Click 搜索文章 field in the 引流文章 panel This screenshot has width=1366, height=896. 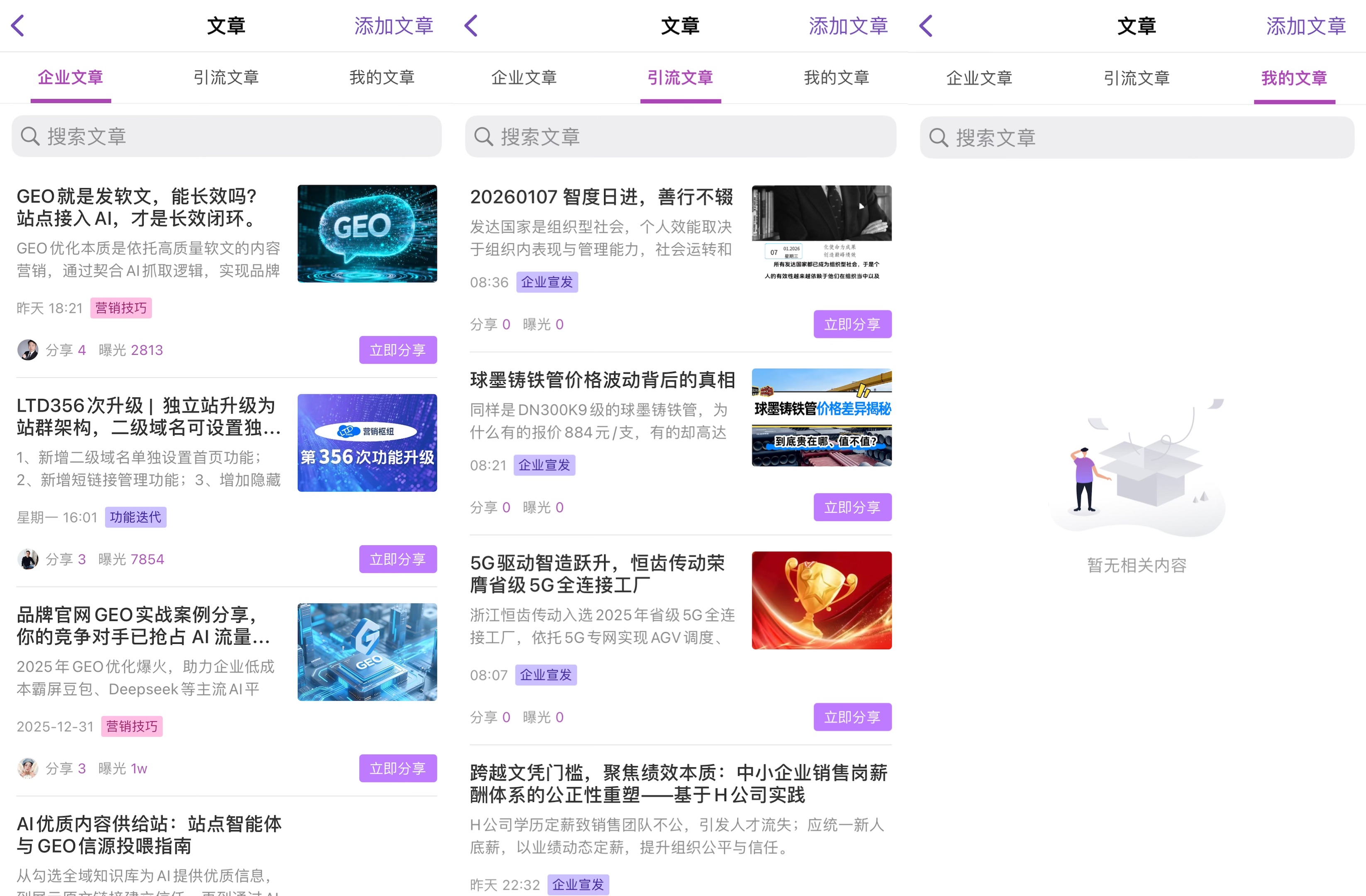click(x=681, y=136)
